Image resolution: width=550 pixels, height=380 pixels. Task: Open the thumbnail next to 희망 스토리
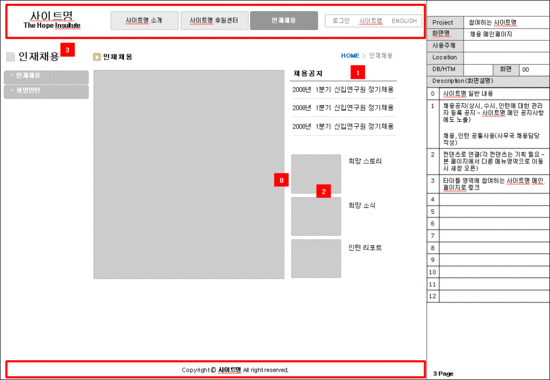coord(316,174)
